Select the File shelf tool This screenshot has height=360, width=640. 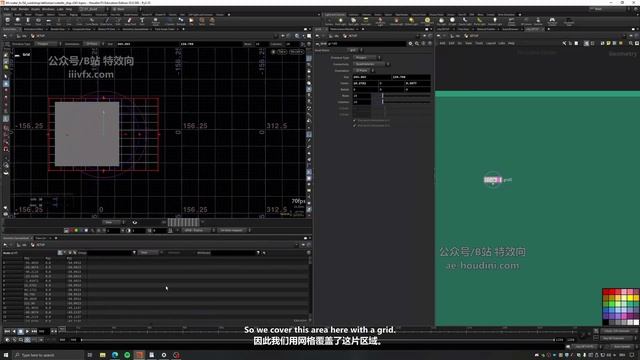(191, 21)
